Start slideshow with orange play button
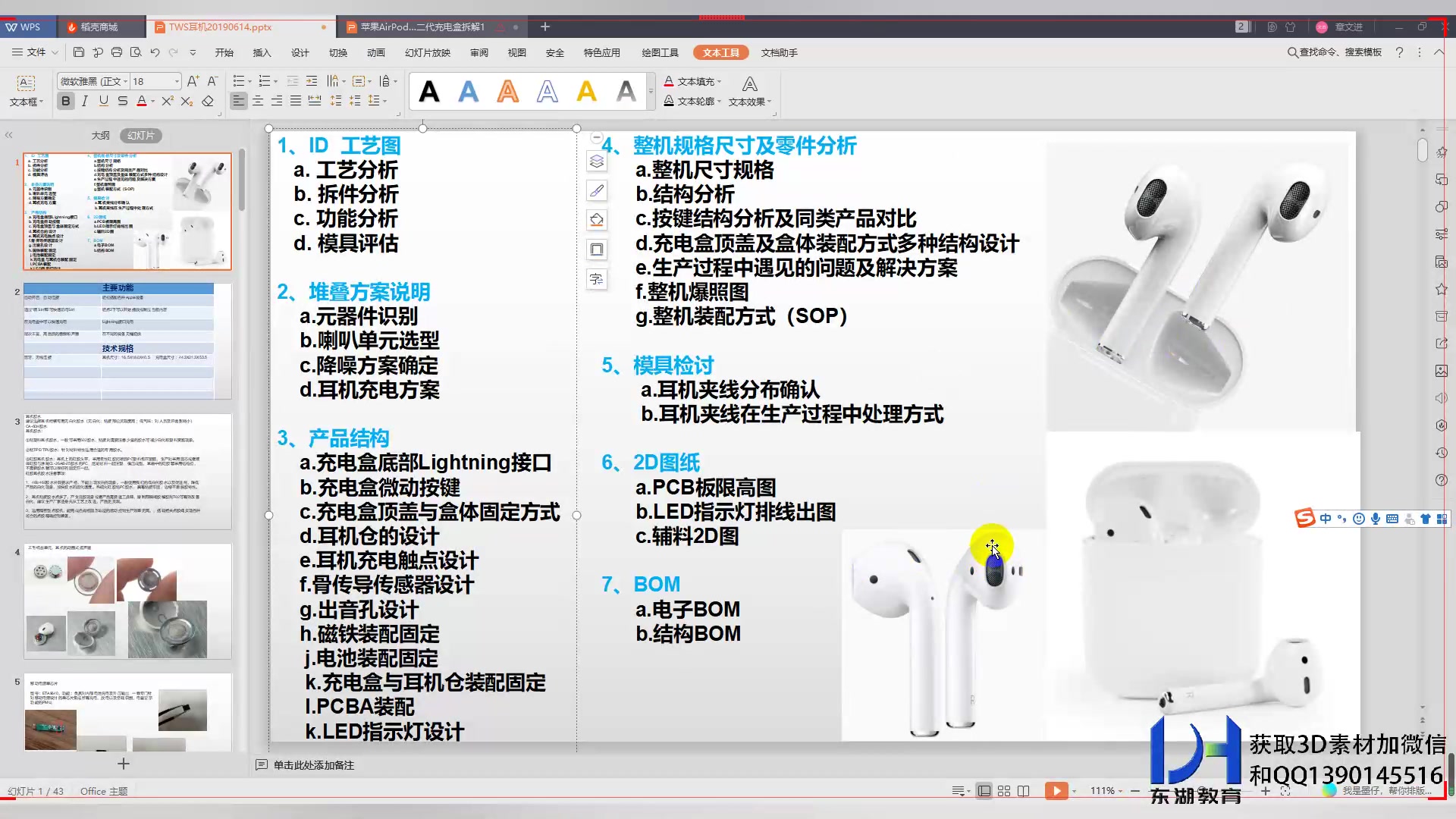The image size is (1456, 819). [1056, 791]
